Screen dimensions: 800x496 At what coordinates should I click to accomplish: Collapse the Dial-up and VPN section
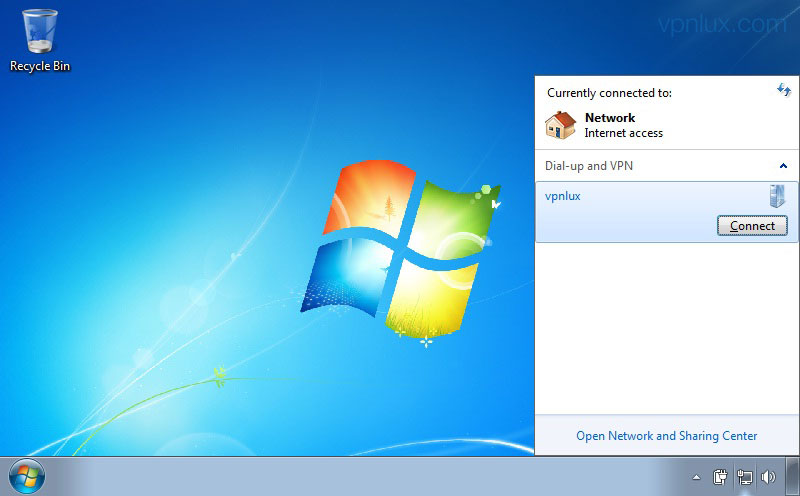[783, 166]
